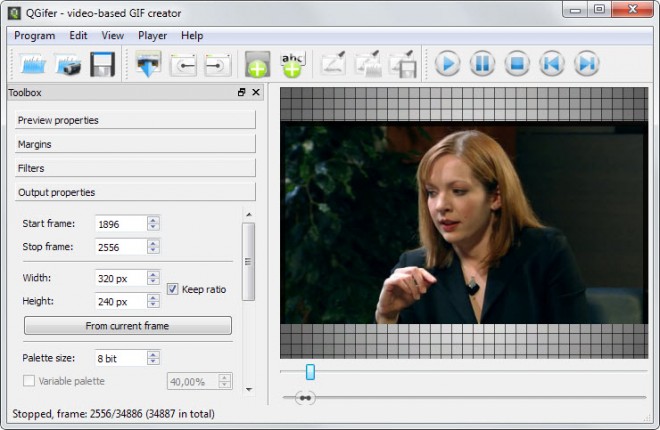Viewport: 660px width, 430px height.
Task: Decrease Palette size with down arrow
Action: 153,361
